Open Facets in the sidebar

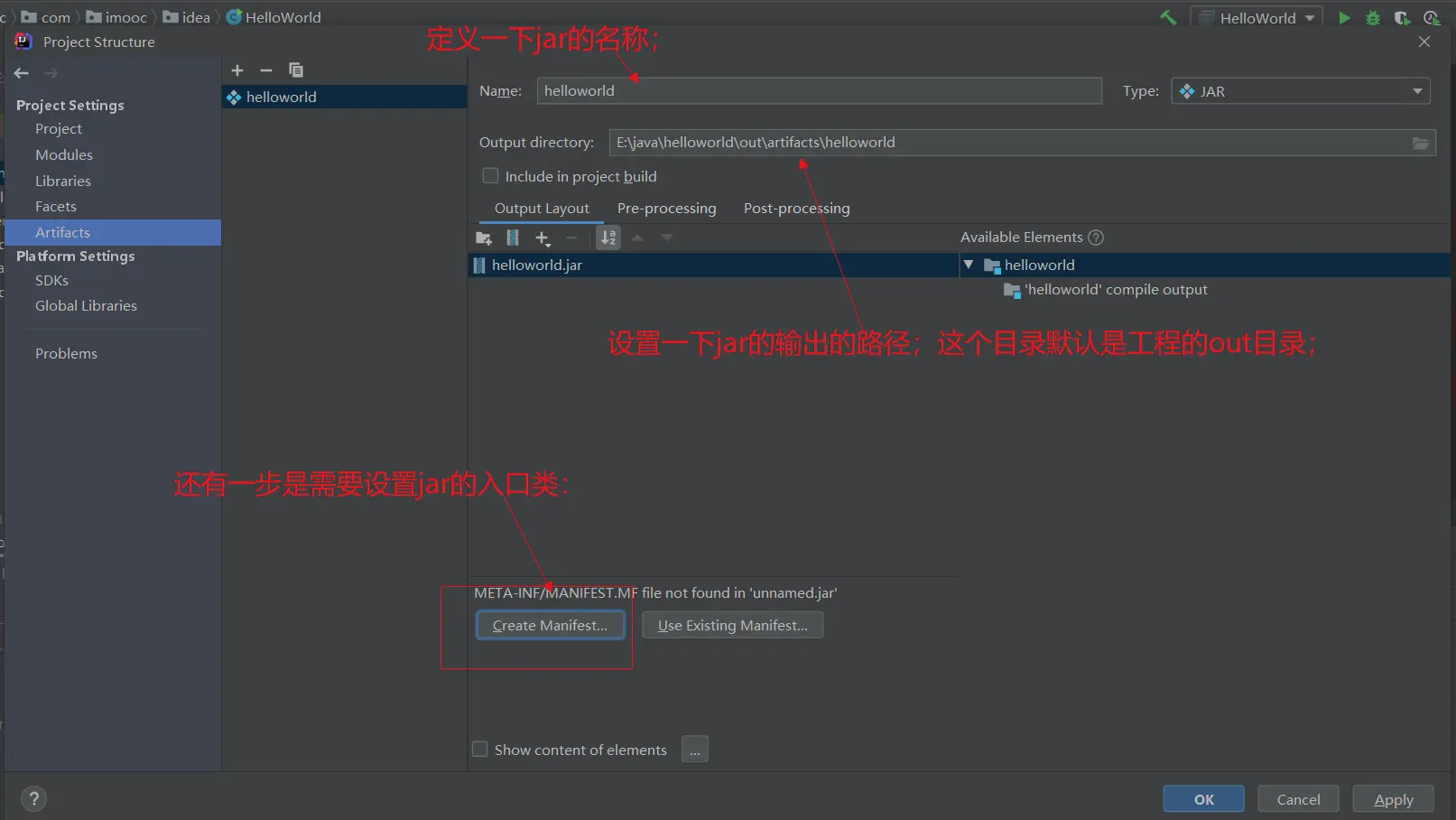56,207
